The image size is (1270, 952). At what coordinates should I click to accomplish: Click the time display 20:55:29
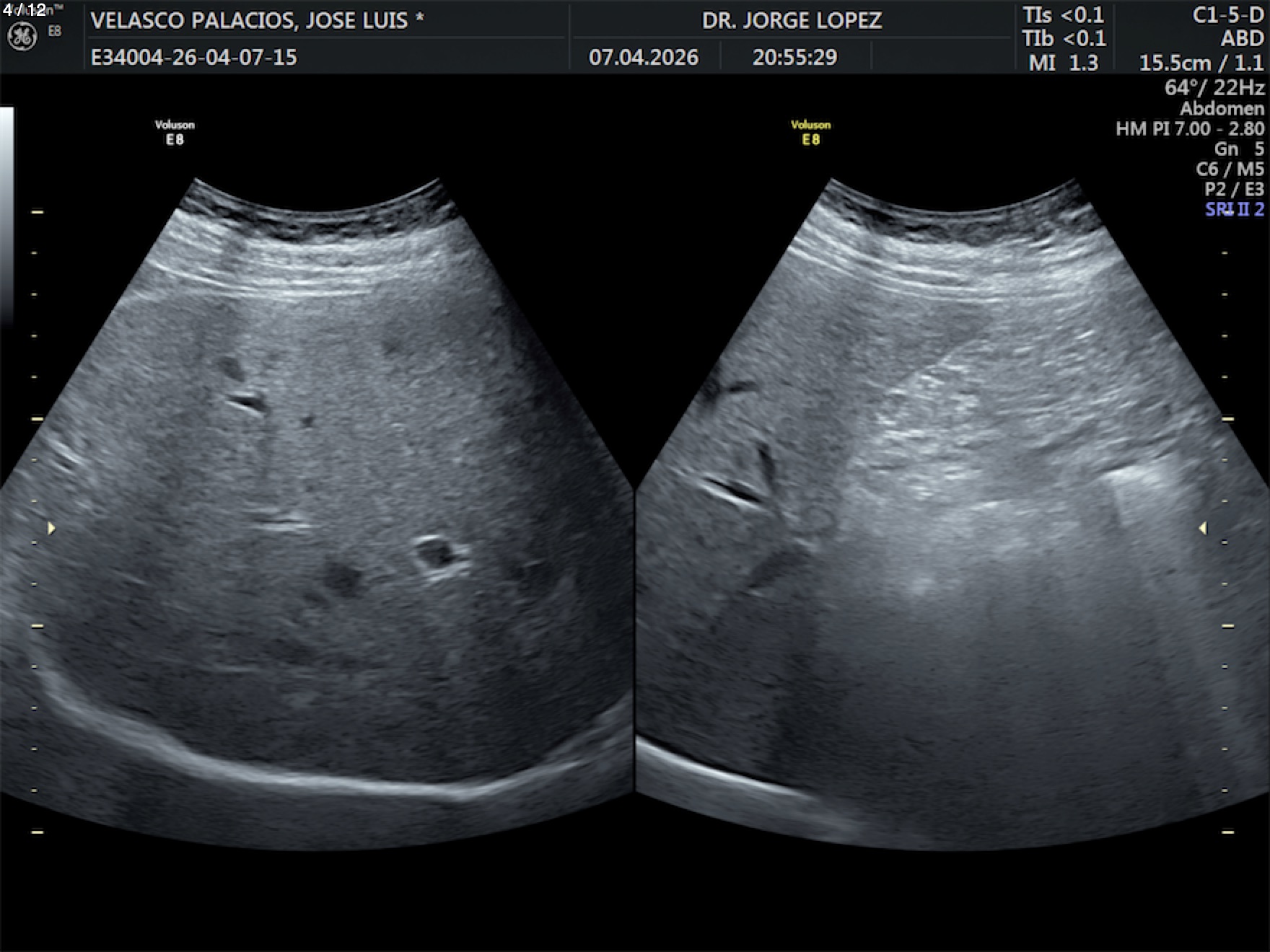click(794, 58)
